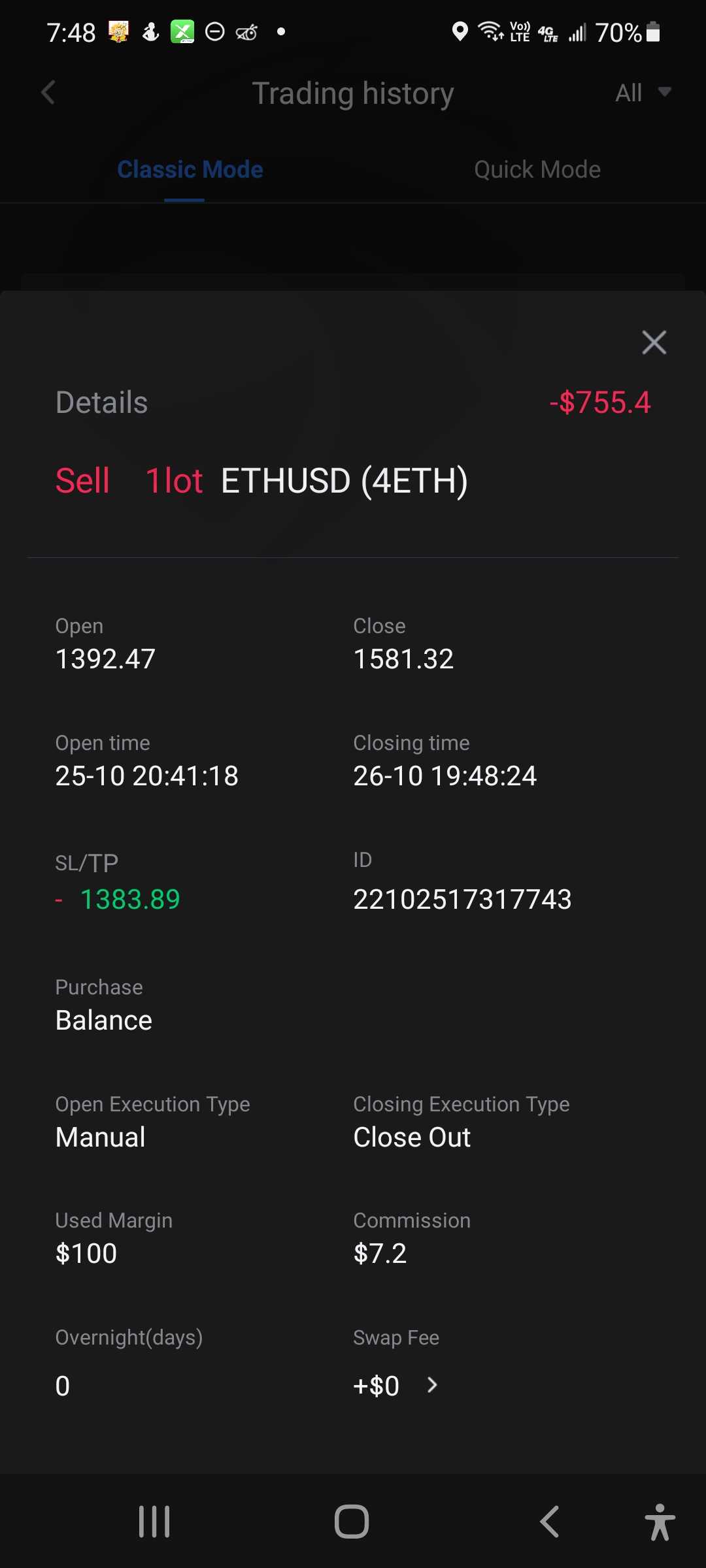Viewport: 706px width, 1568px height.
Task: Select the Classic Mode tab
Action: coord(190,170)
